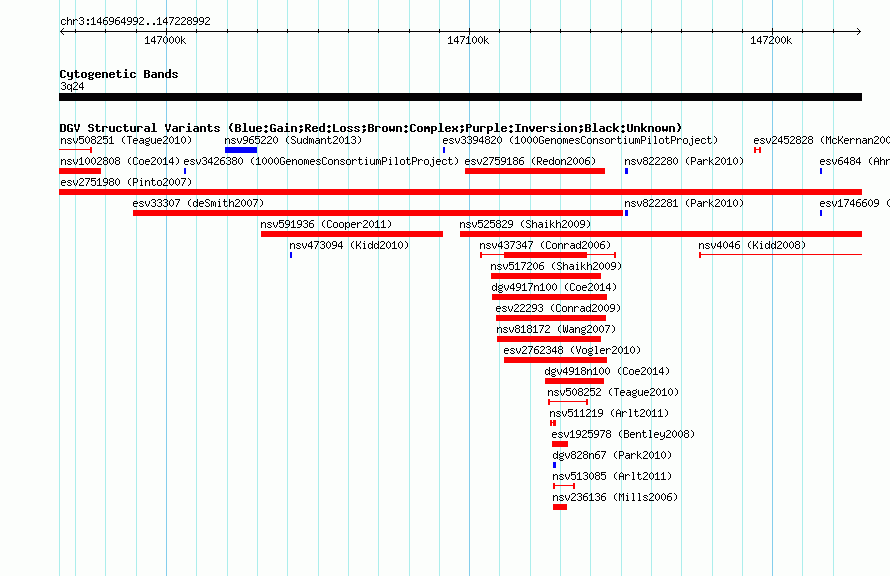Open the esv1746609 variant label

point(854,203)
